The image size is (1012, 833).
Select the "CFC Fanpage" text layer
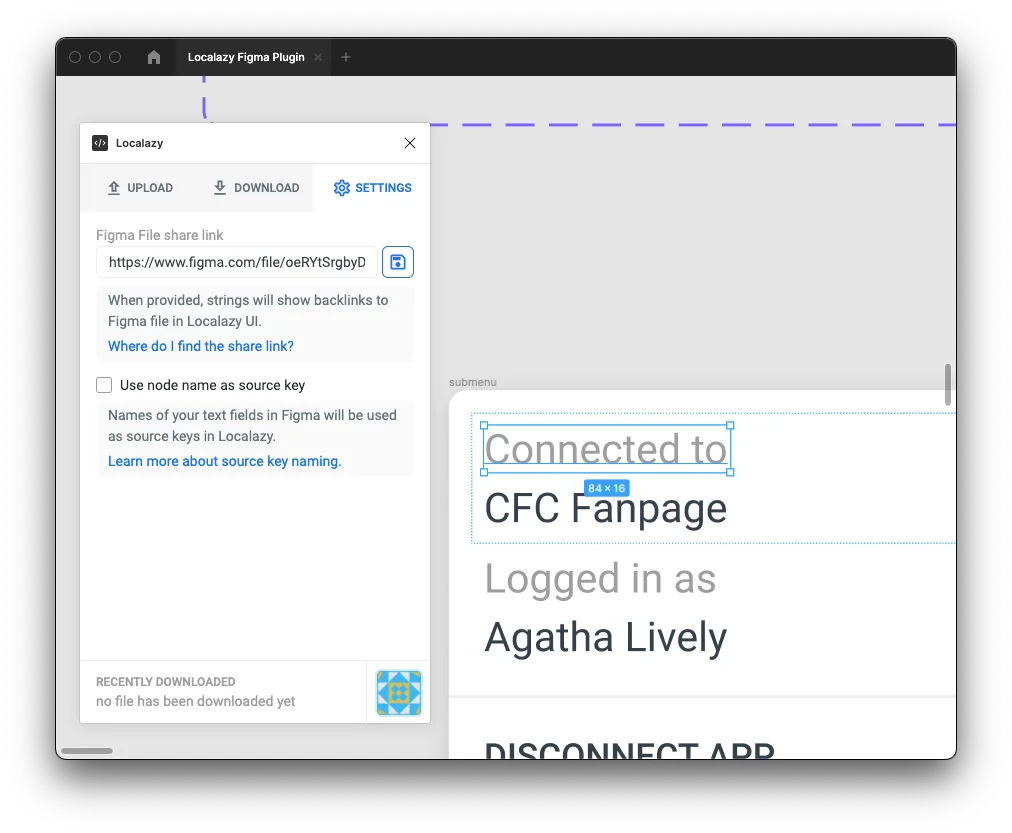605,509
